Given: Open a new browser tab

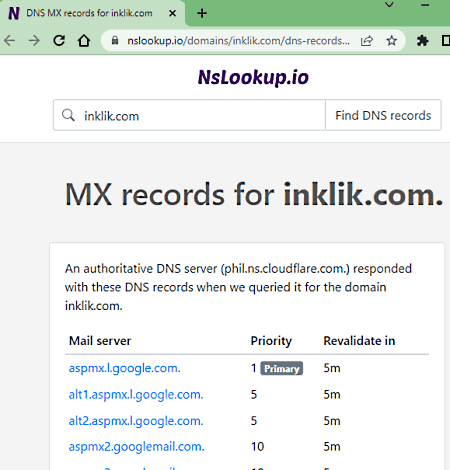Looking at the screenshot, I should click(x=202, y=13).
